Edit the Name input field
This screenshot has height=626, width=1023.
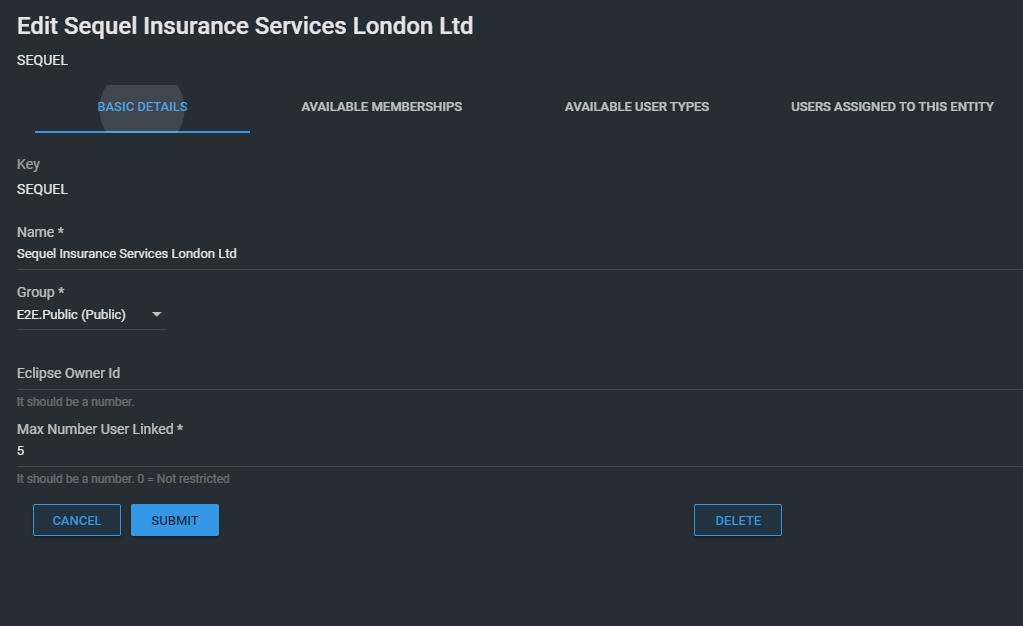point(519,254)
